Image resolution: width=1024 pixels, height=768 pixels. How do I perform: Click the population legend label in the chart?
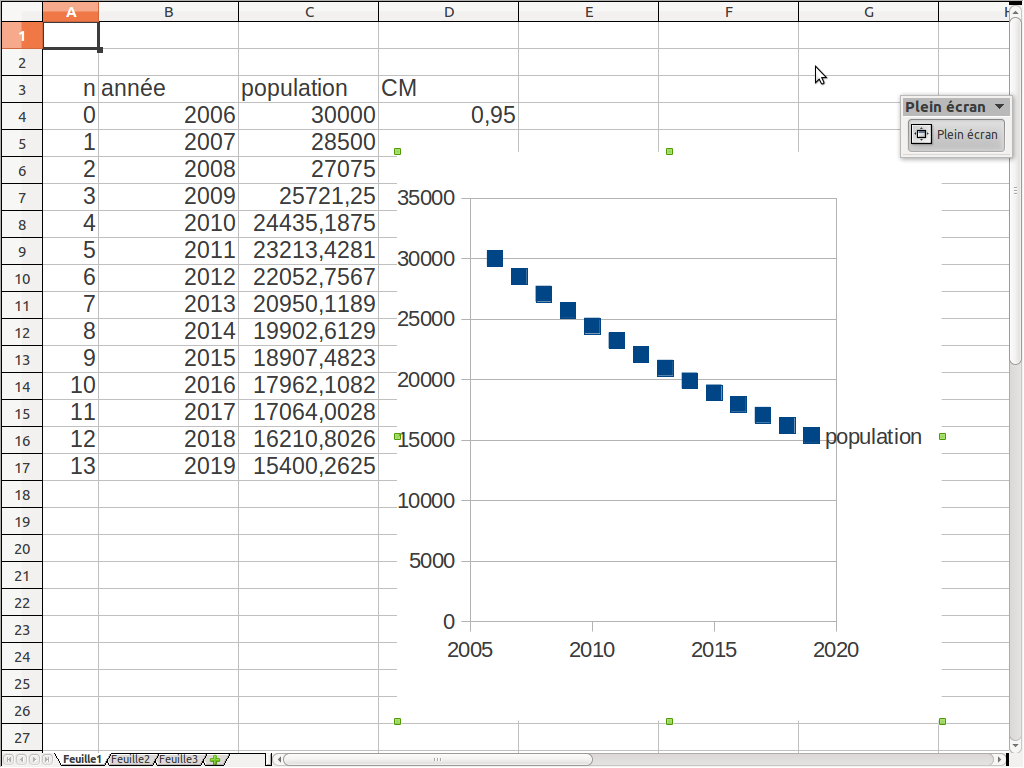873,437
